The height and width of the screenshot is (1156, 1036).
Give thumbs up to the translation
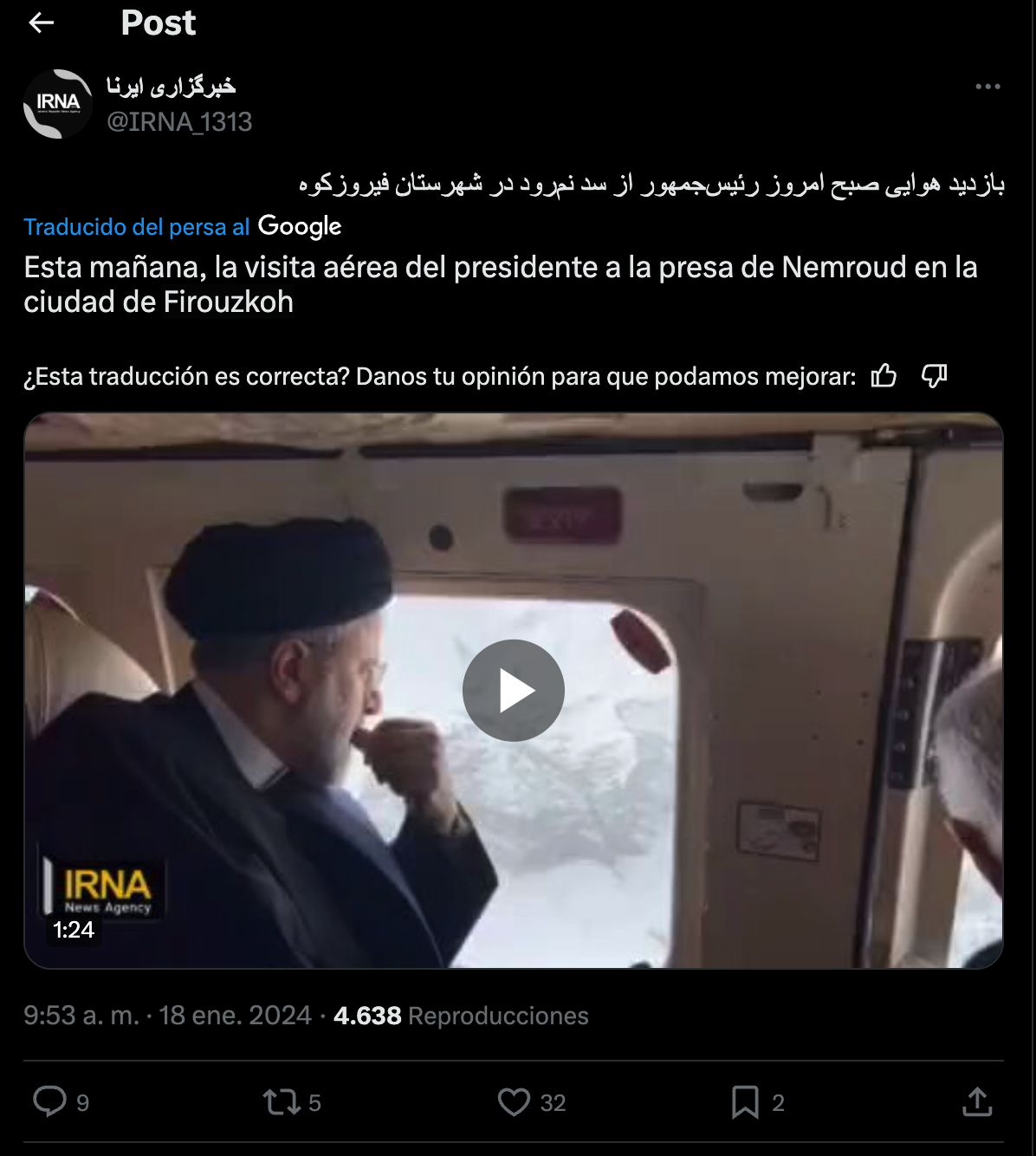[x=884, y=376]
